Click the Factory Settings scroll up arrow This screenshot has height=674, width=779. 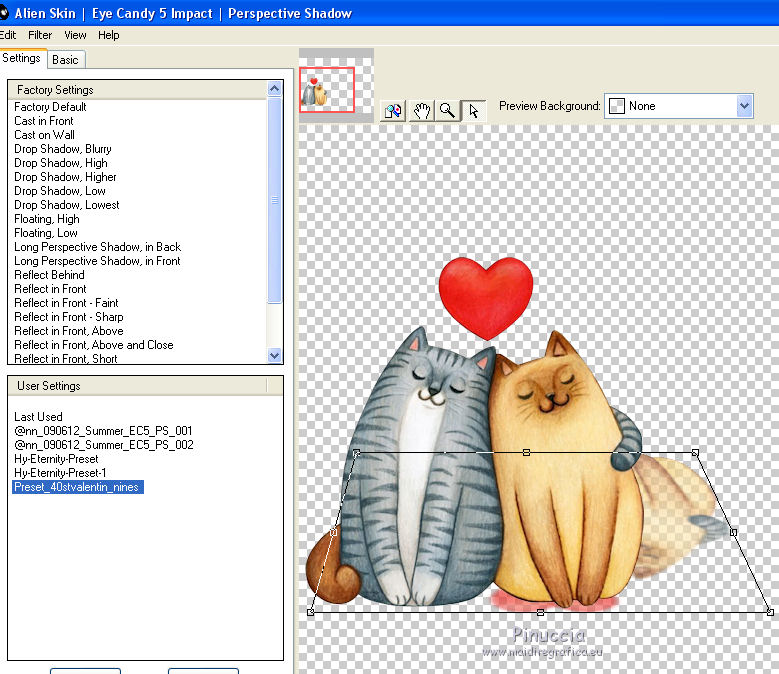click(x=274, y=89)
